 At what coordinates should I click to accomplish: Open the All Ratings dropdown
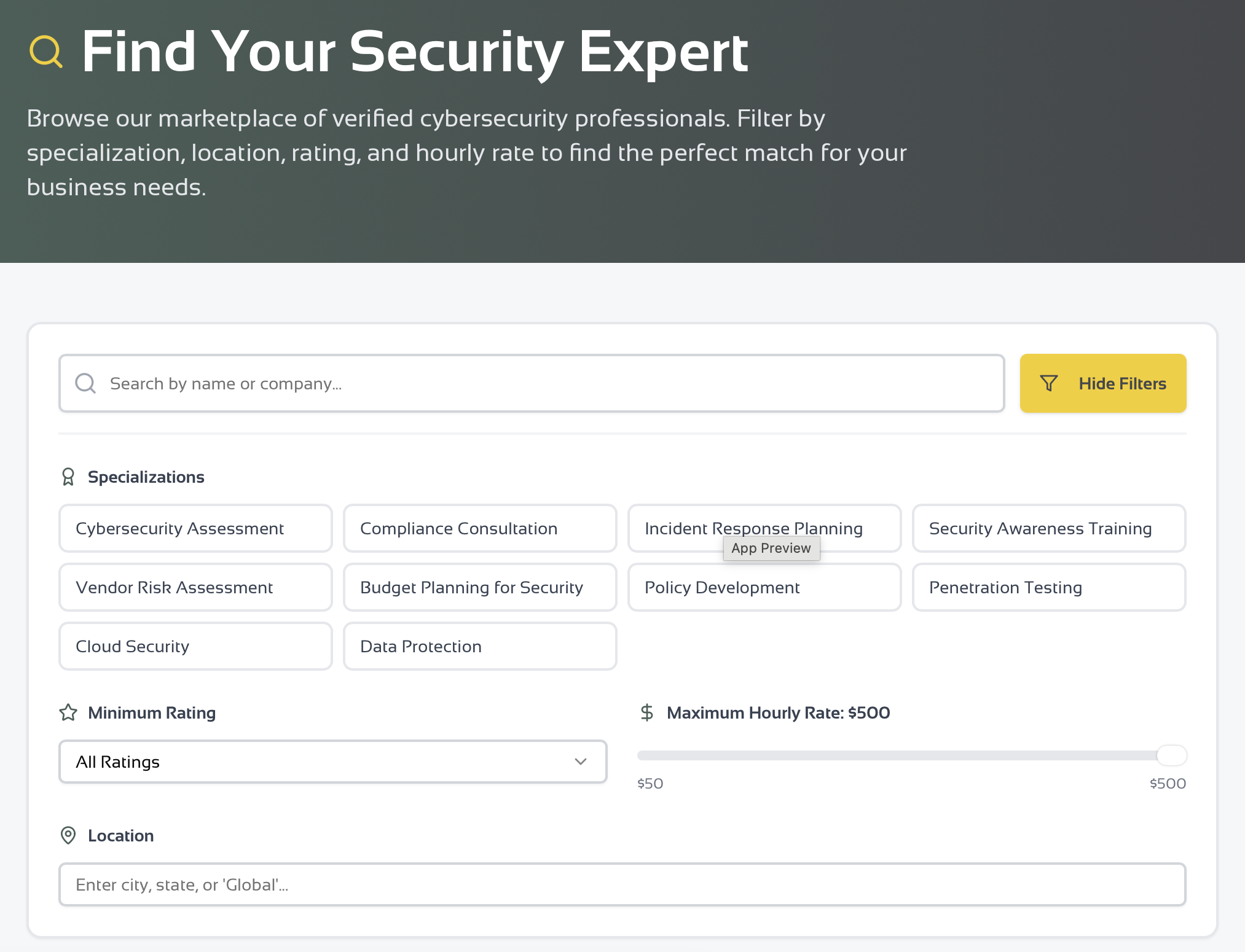click(332, 762)
